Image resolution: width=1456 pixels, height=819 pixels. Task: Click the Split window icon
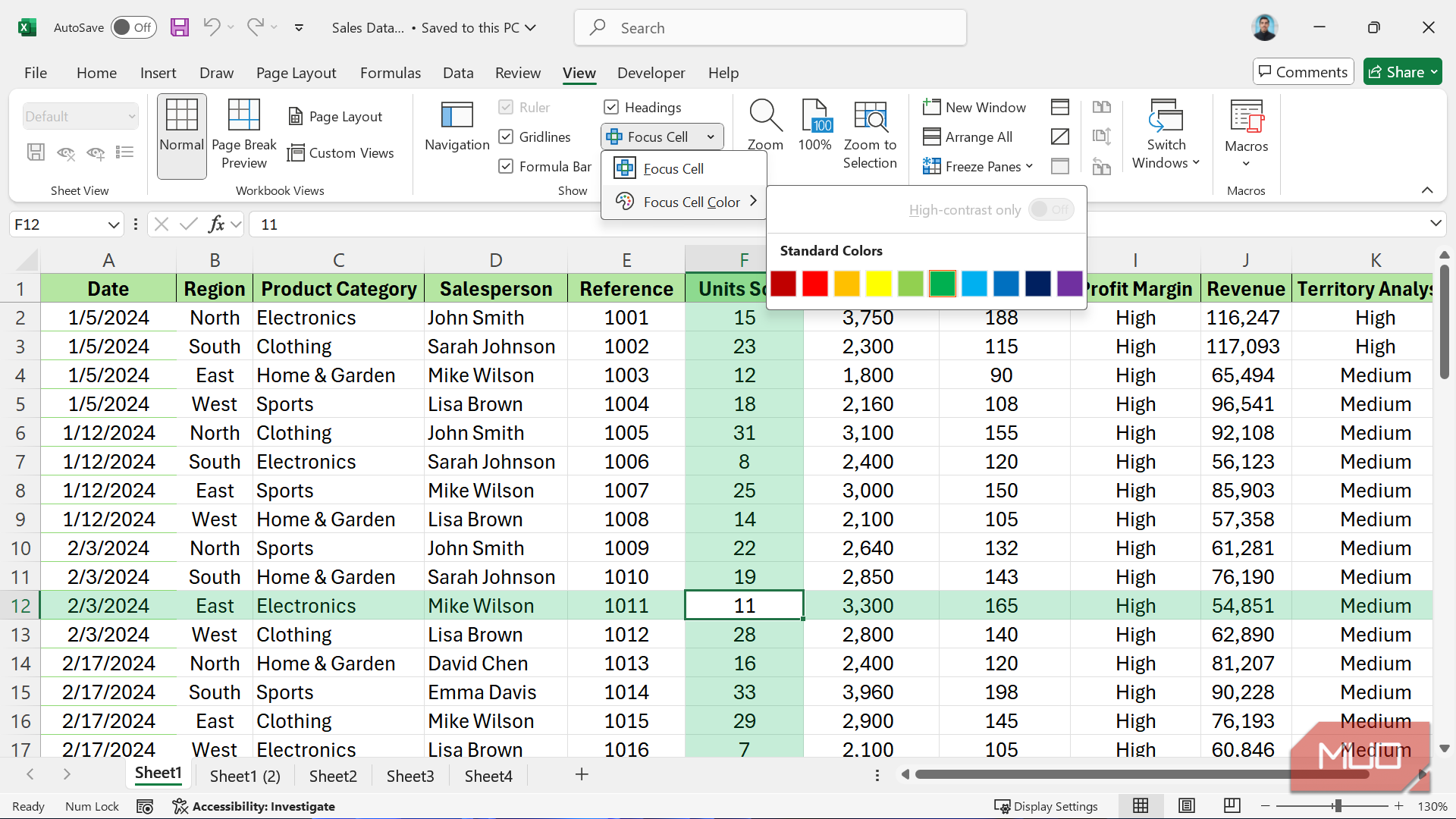pyautogui.click(x=1060, y=107)
